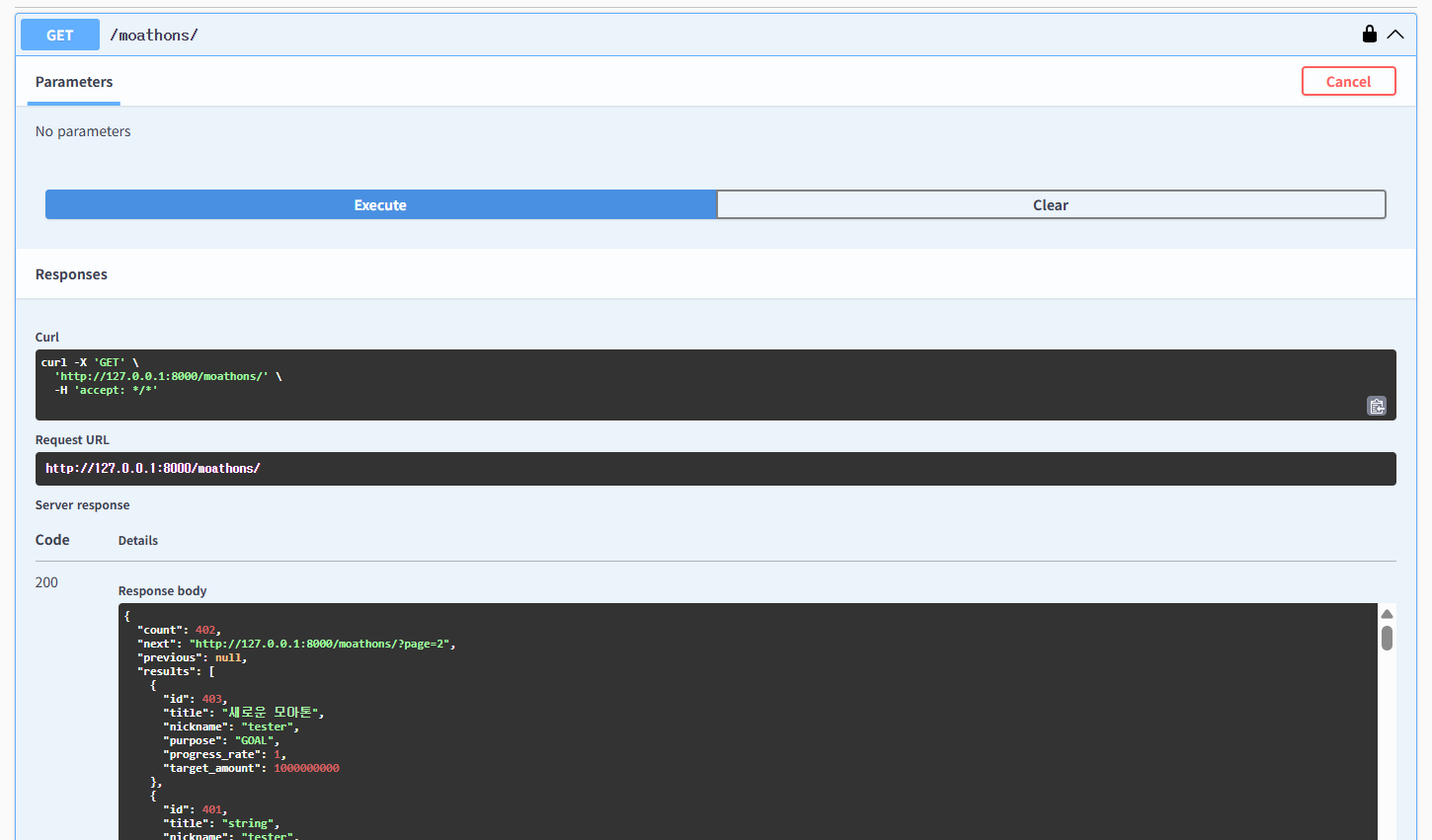Copy the curl command to clipboard
Image resolution: width=1432 pixels, height=840 pixels.
click(x=1377, y=406)
